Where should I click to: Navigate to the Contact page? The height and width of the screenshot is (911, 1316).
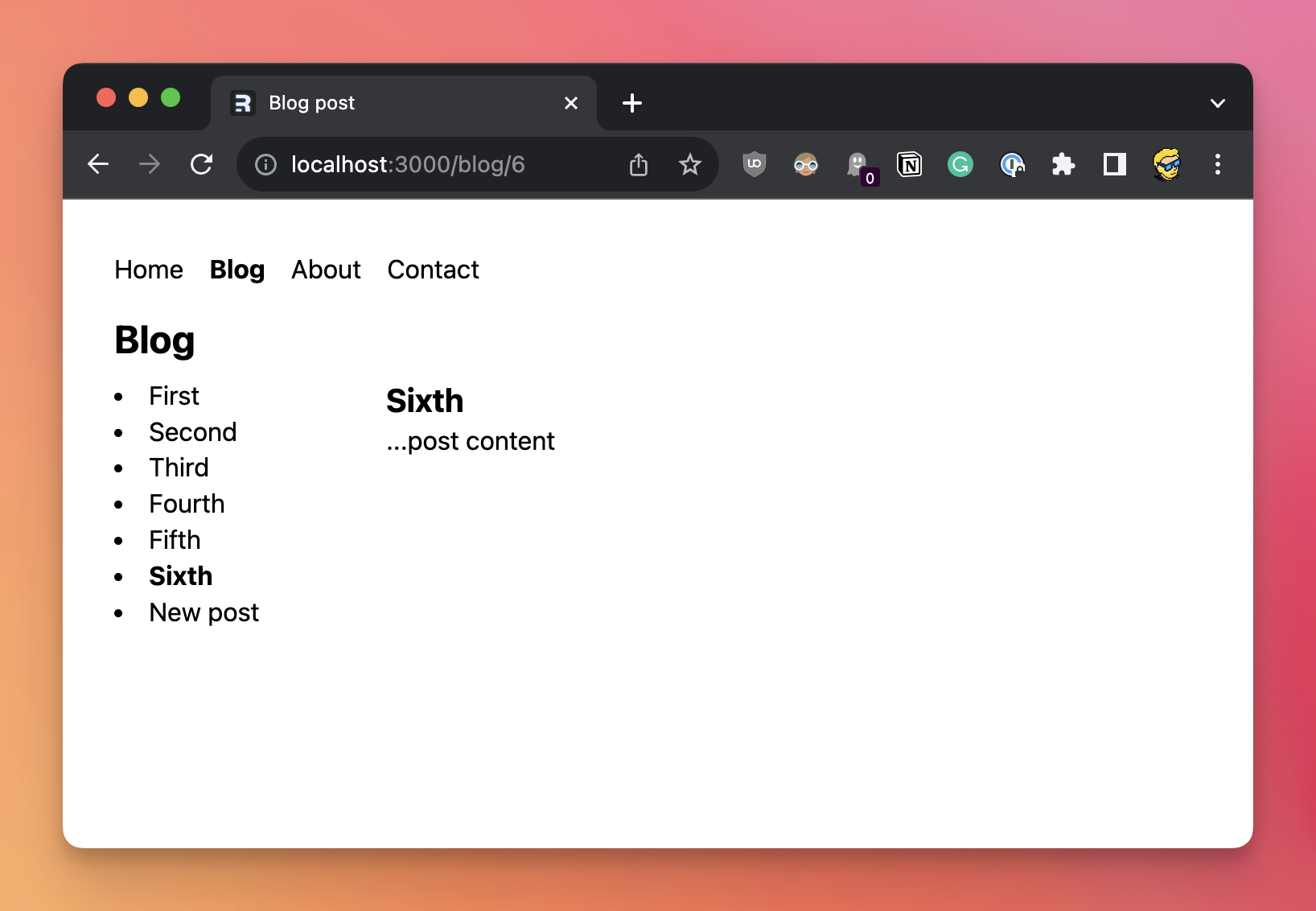[x=433, y=270]
